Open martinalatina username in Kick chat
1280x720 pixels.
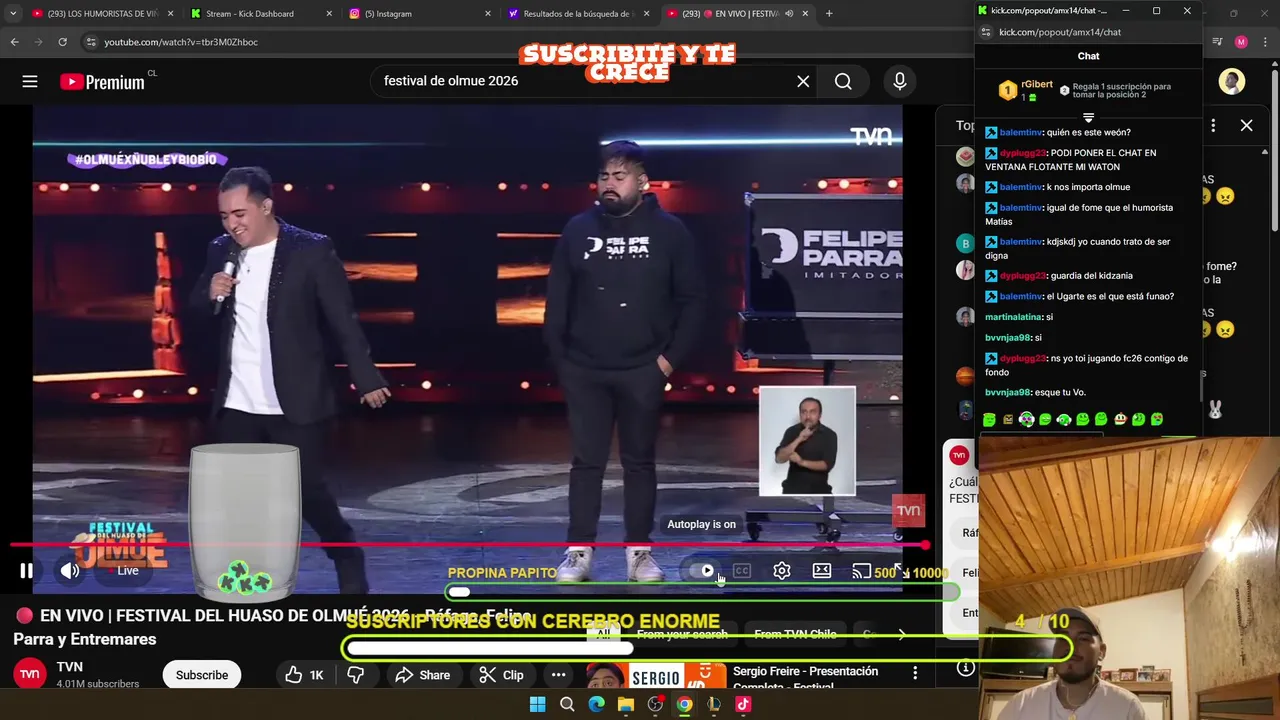(1014, 317)
